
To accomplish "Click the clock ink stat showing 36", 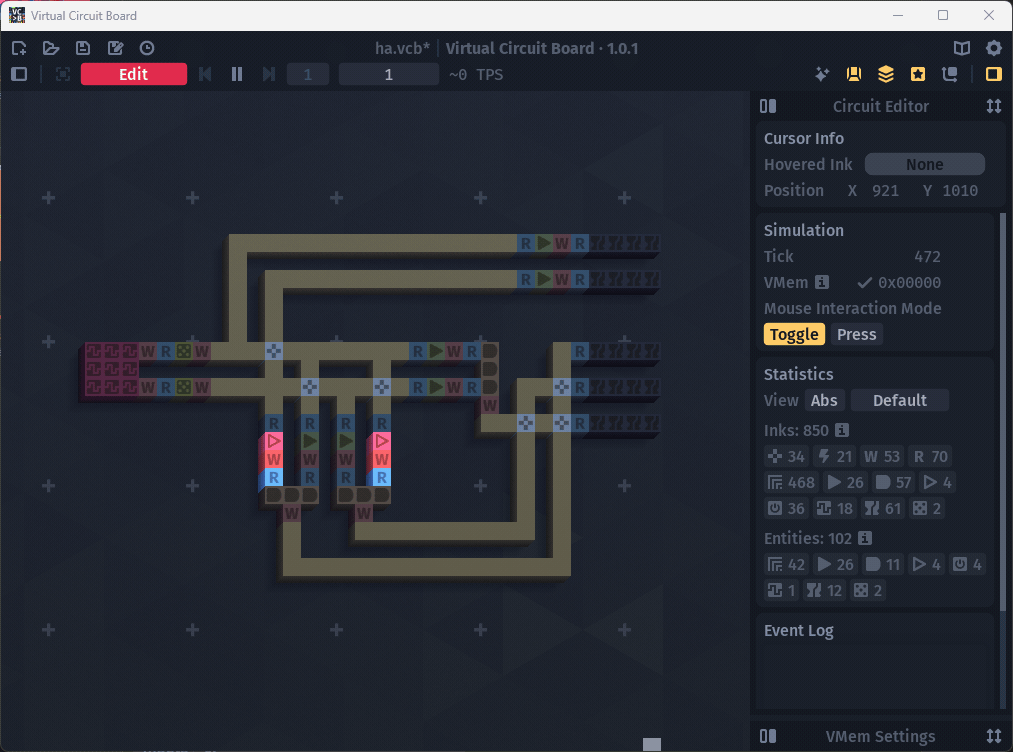I will point(786,508).
